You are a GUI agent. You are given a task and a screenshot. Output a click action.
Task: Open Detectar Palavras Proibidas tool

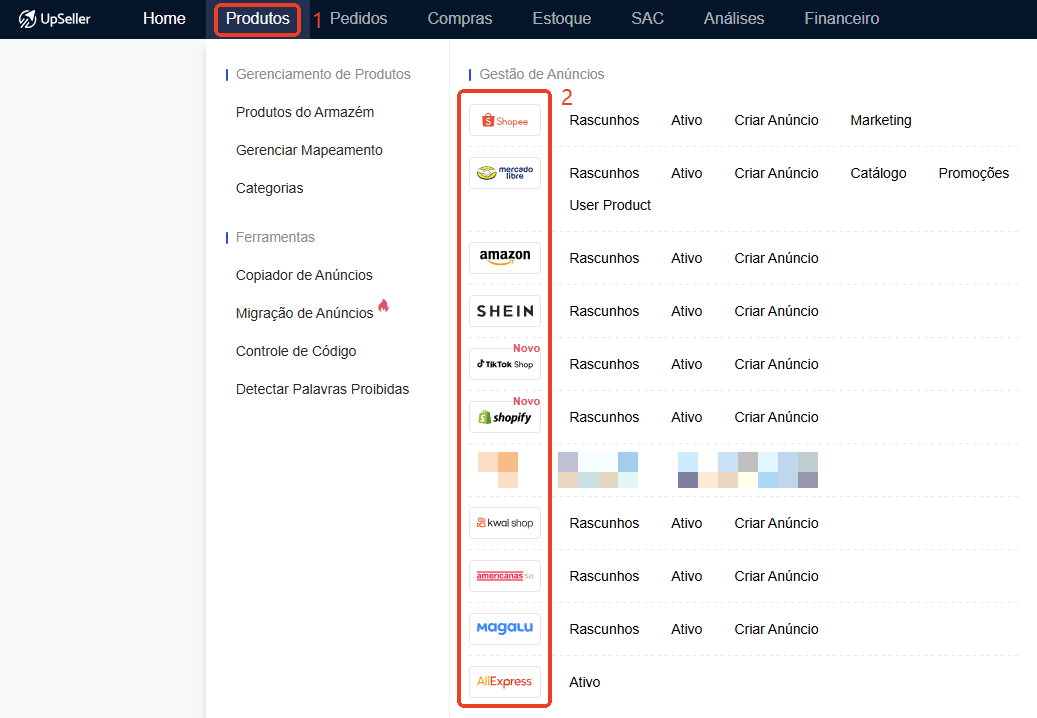(322, 389)
